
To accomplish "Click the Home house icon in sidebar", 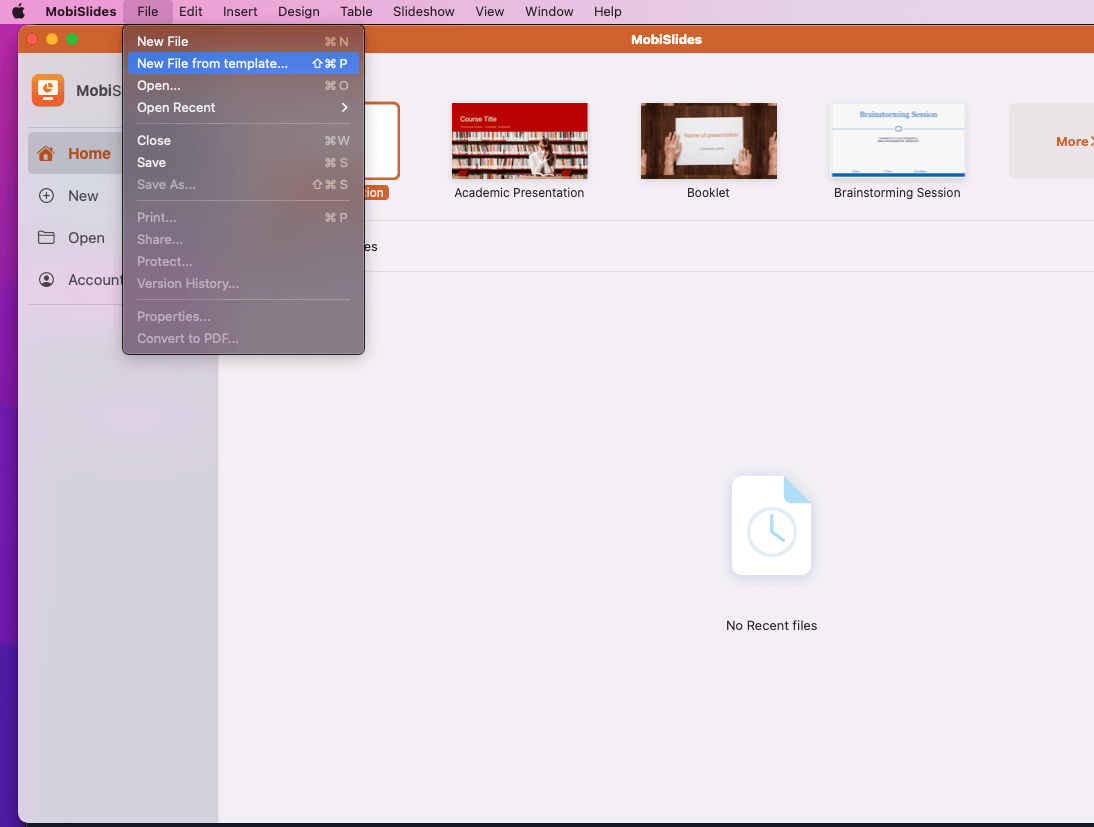I will tap(46, 154).
